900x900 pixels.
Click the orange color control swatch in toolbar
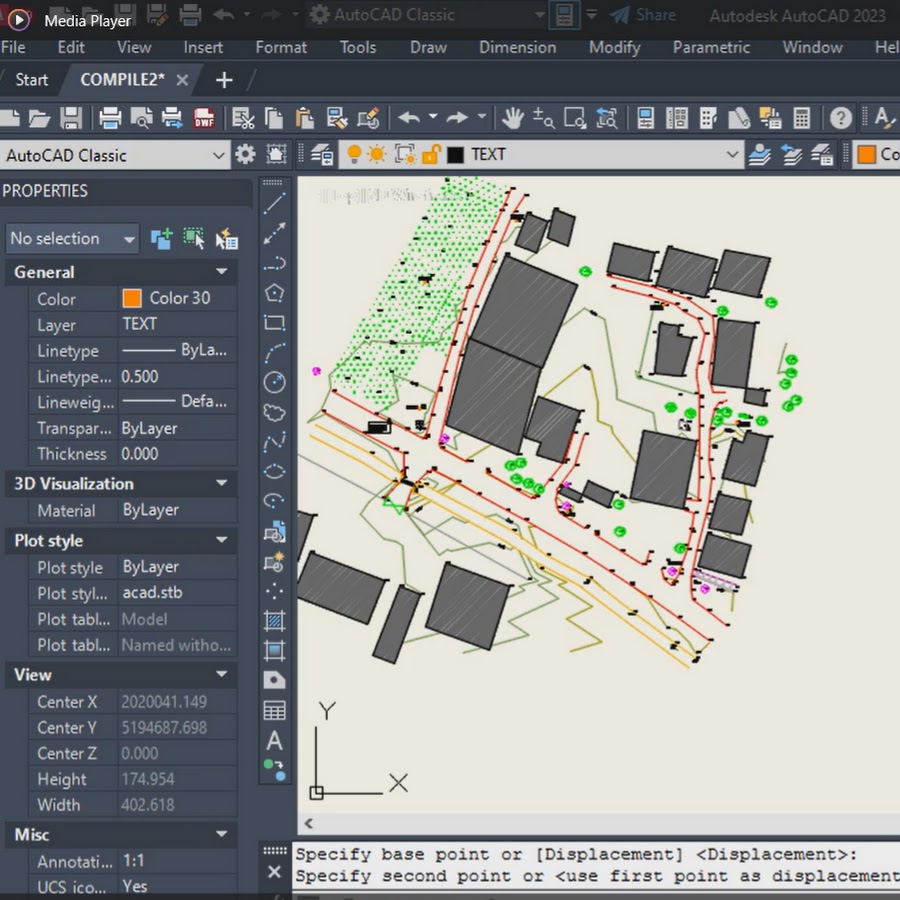point(866,154)
